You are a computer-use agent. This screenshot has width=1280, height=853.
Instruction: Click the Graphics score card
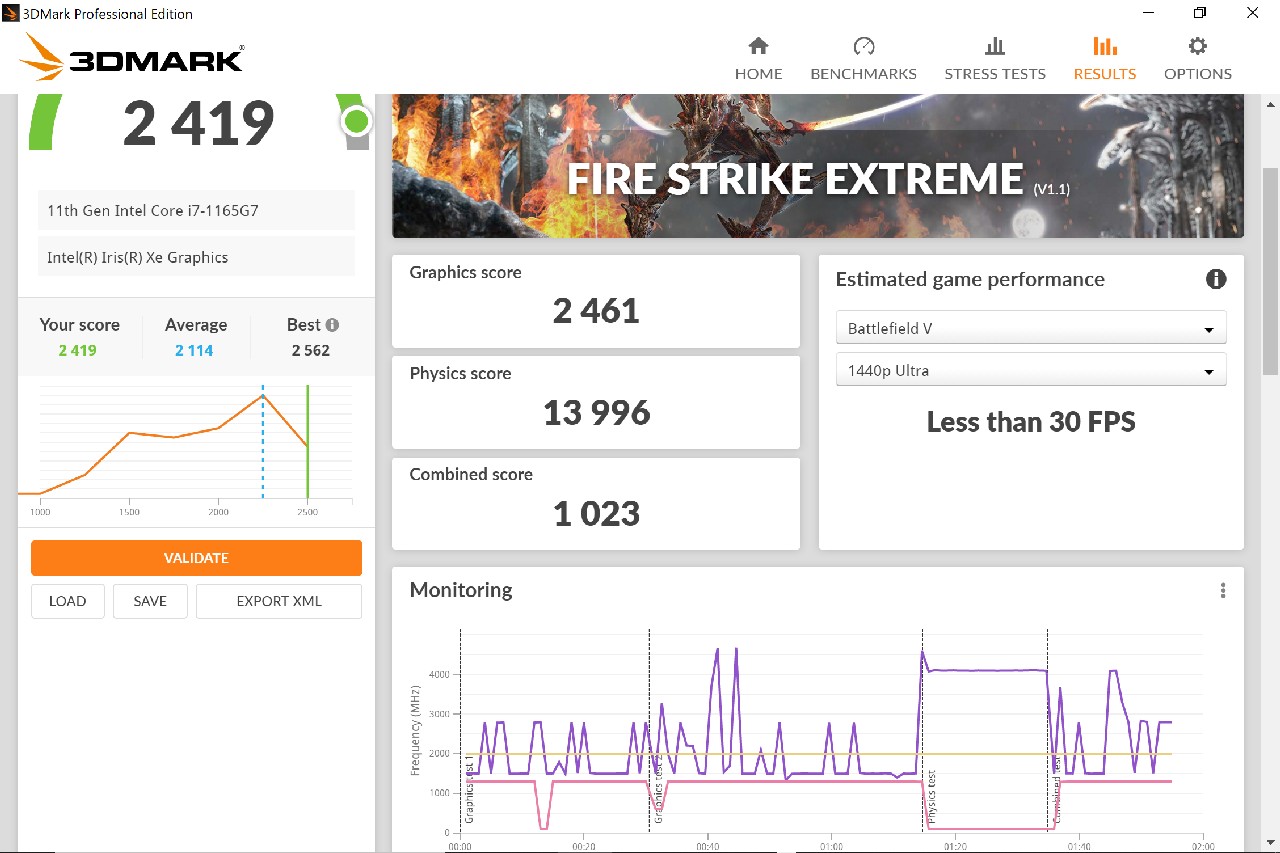tap(596, 299)
